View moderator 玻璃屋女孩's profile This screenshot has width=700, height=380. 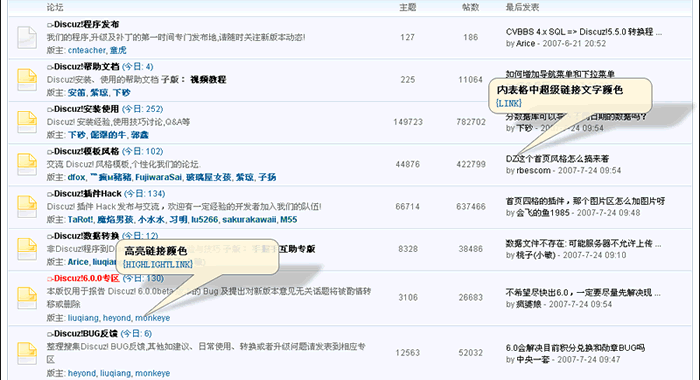[x=208, y=177]
